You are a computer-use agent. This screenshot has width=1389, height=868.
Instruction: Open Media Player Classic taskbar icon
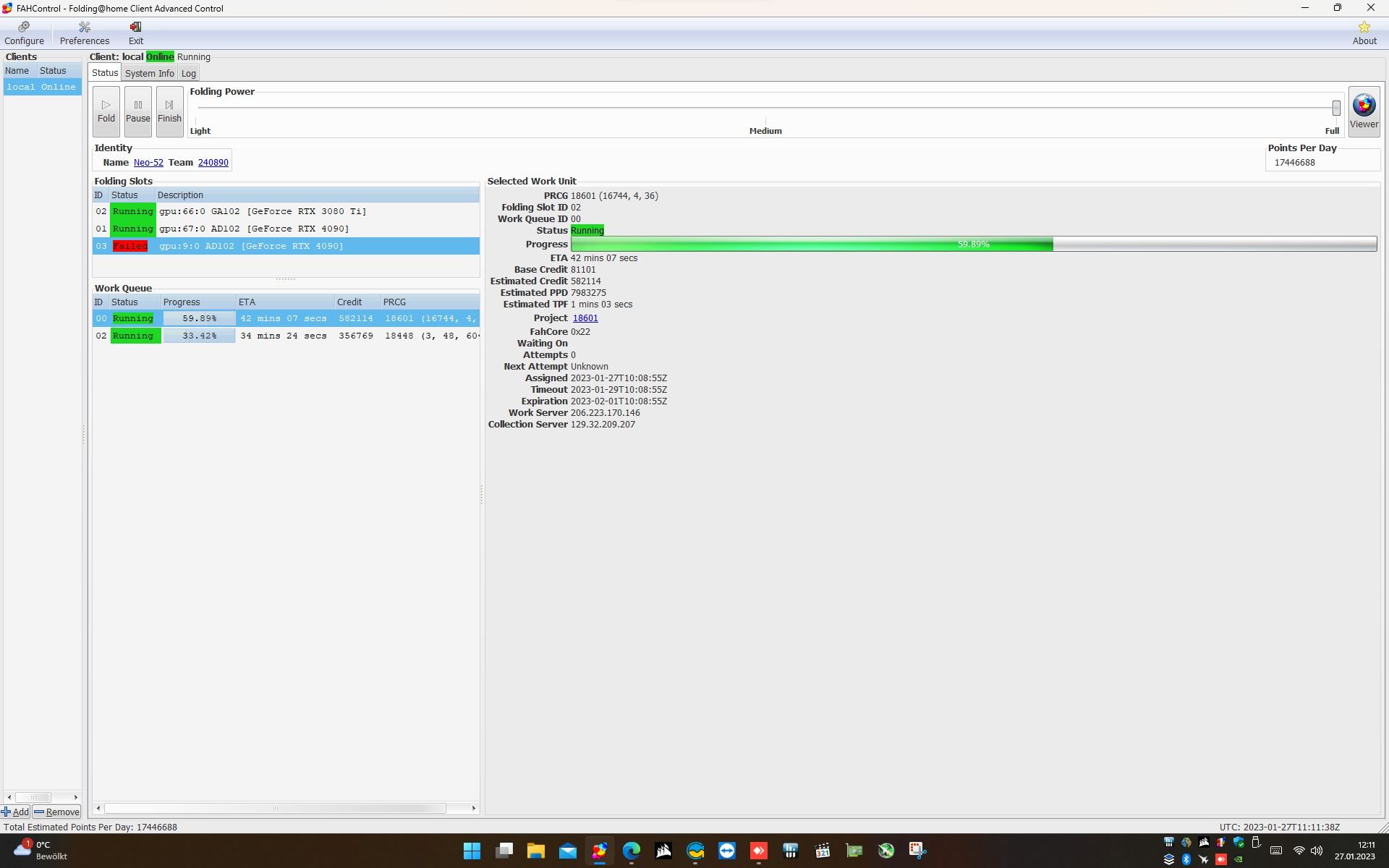coord(822,851)
